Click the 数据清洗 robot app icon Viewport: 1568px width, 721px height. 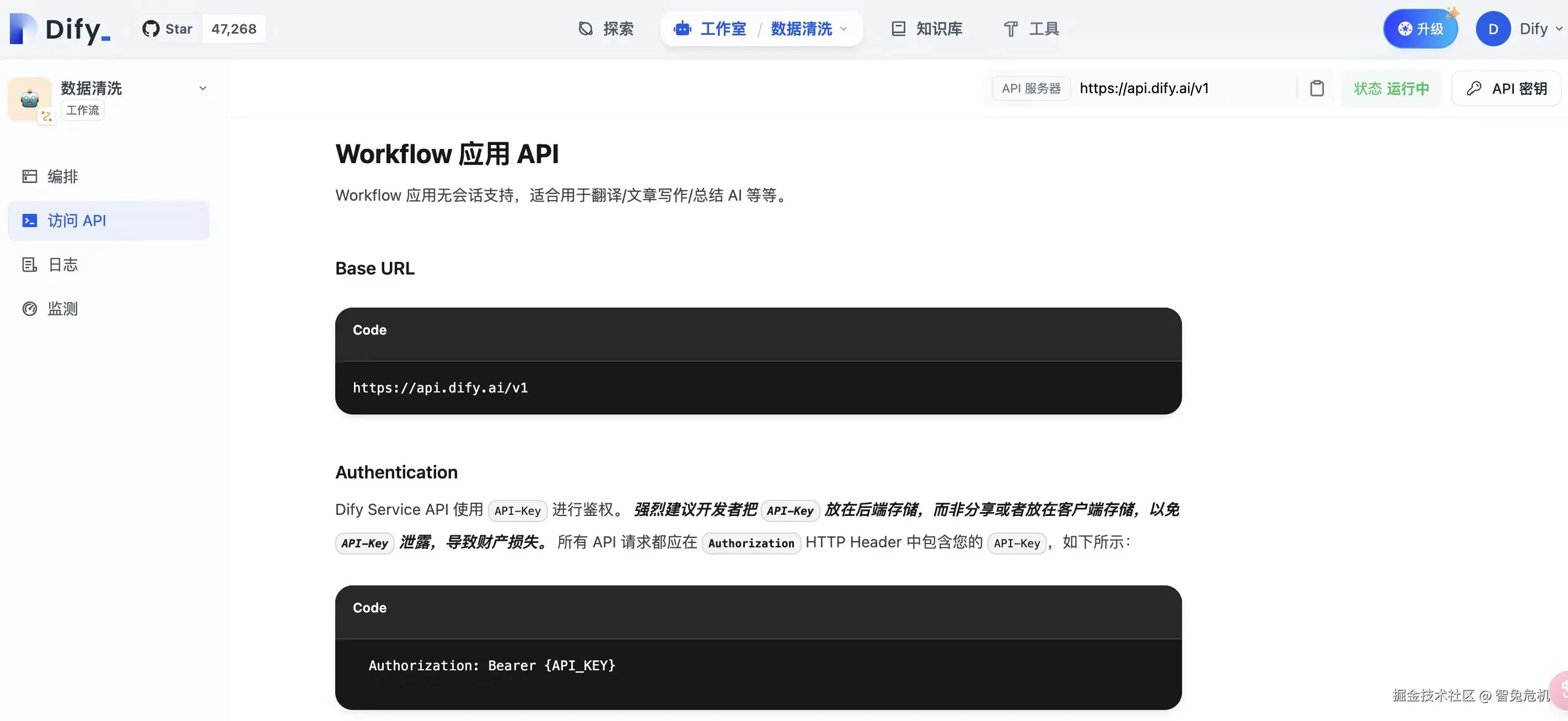tap(29, 99)
